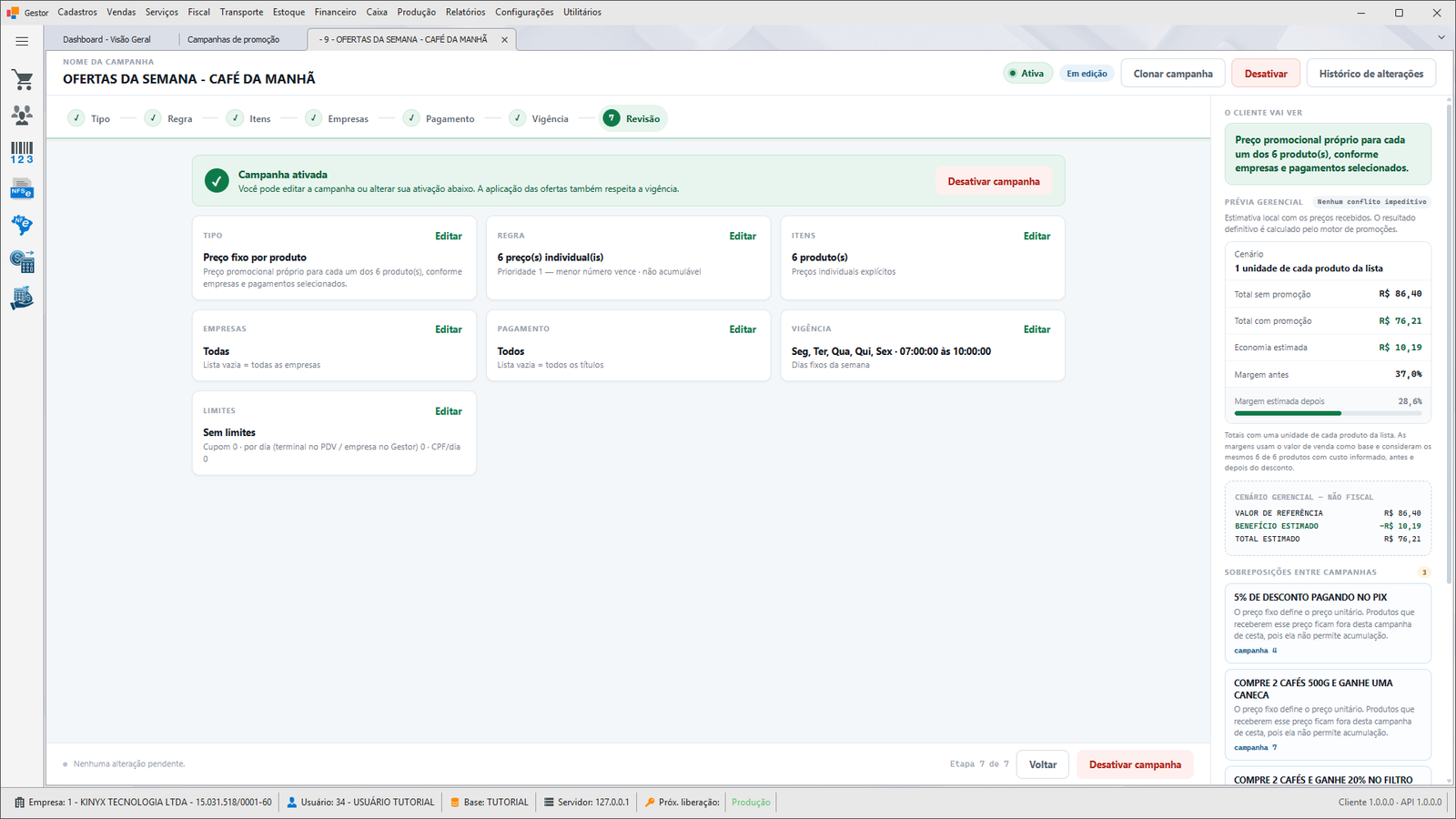The image size is (1456, 819).
Task: Edit the Limites card
Action: point(448,411)
